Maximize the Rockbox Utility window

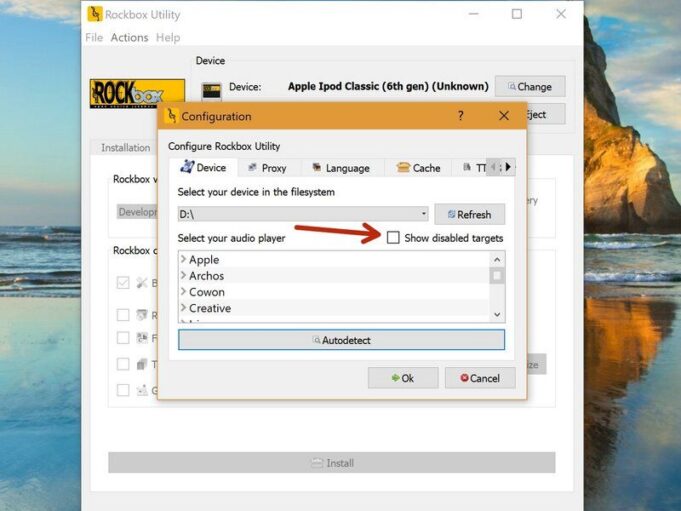pos(517,14)
